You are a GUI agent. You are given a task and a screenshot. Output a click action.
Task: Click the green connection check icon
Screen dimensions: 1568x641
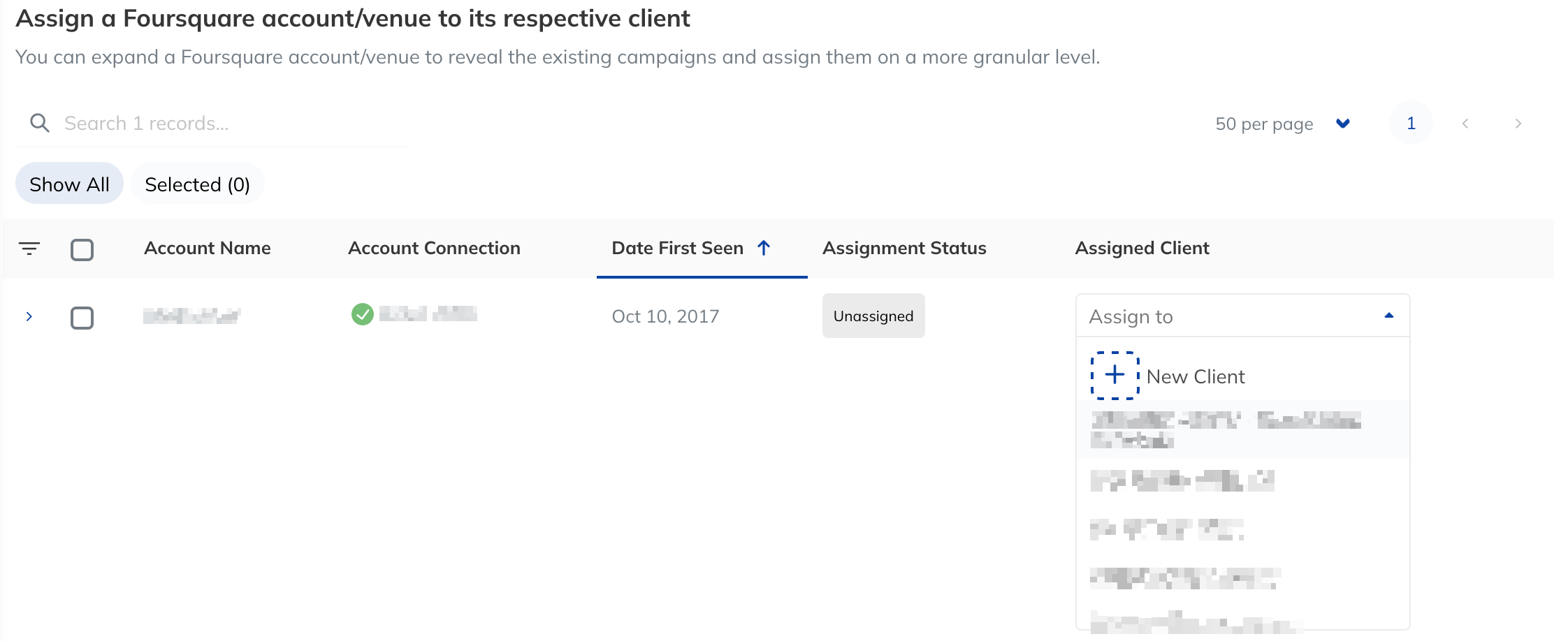tap(362, 314)
